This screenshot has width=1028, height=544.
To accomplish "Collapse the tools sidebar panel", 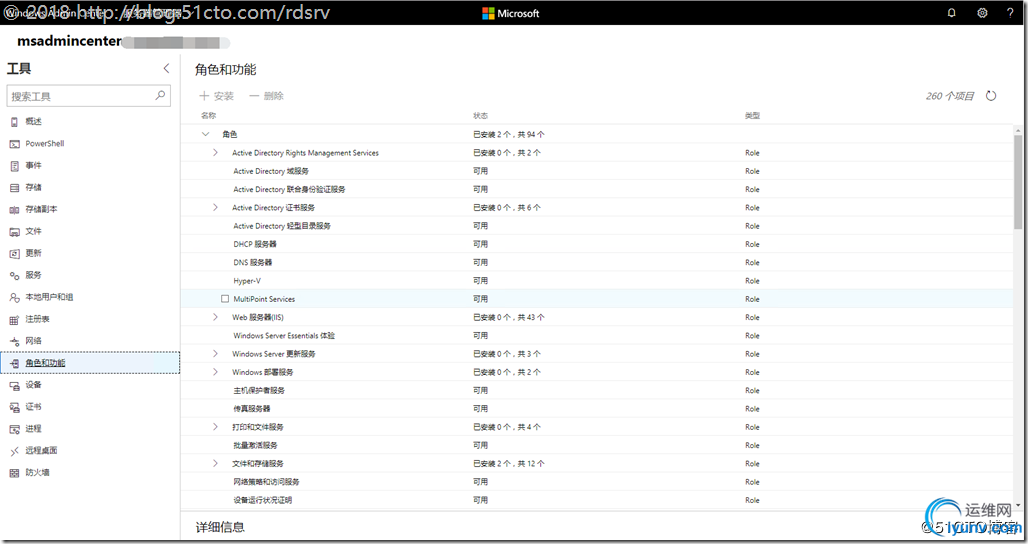I will [166, 69].
